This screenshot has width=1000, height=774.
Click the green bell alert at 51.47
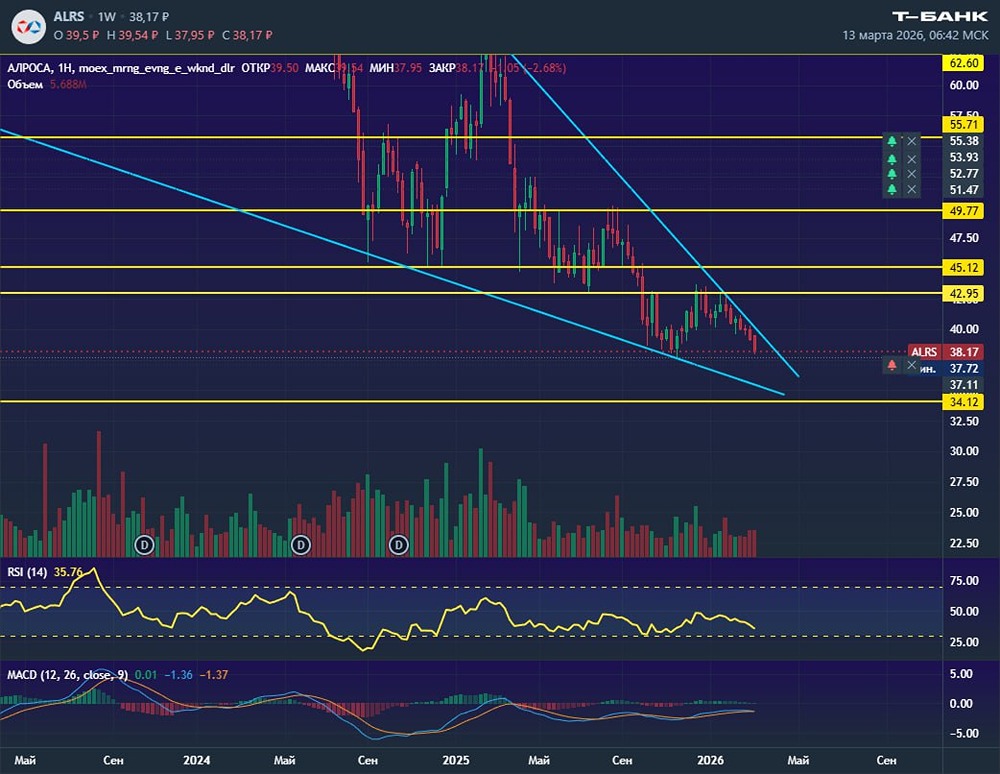(x=892, y=189)
